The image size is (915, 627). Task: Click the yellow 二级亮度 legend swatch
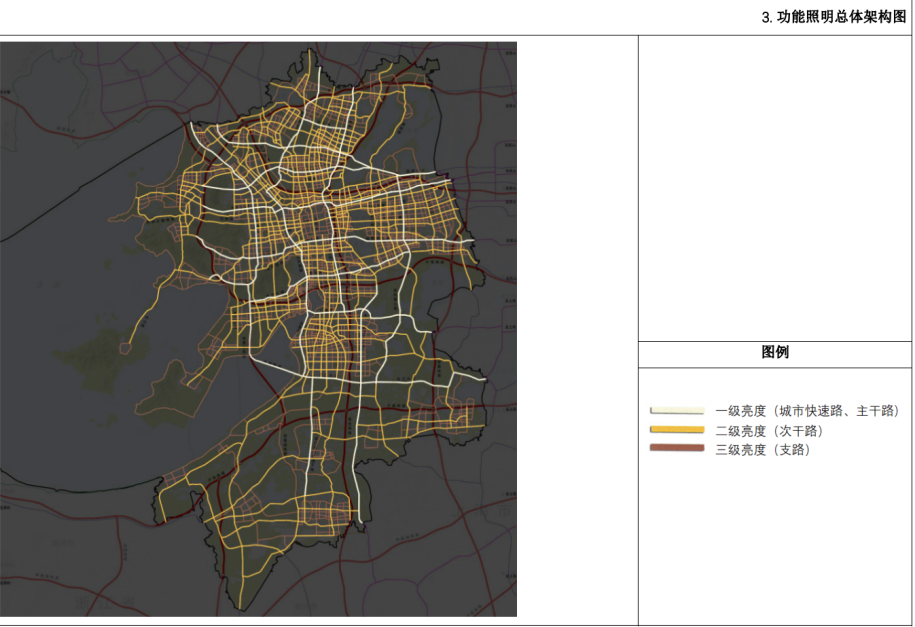tap(678, 430)
